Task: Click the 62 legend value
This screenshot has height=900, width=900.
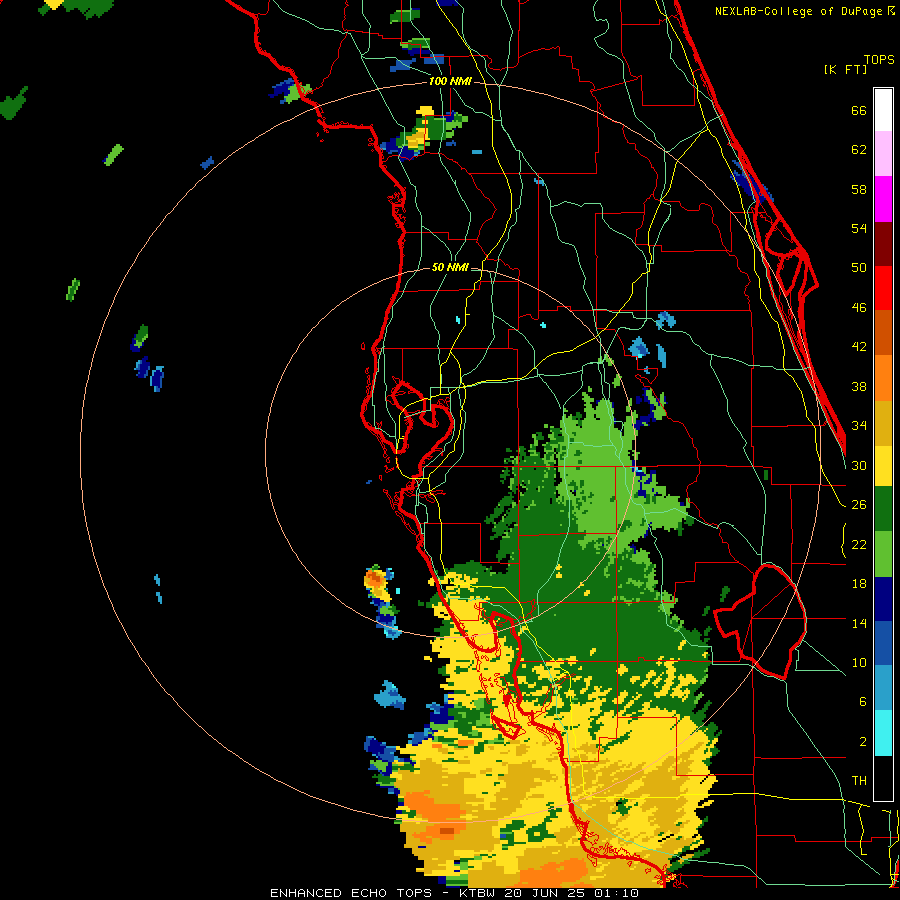Action: pos(859,150)
